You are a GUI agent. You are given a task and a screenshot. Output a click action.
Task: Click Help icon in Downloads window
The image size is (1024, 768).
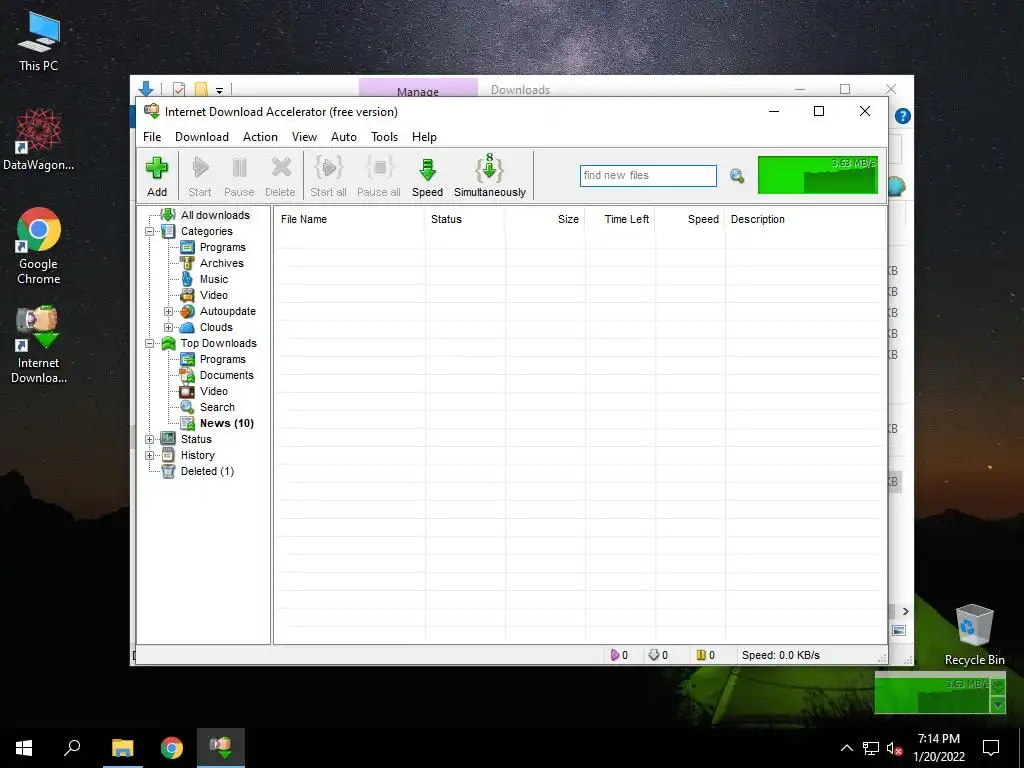click(903, 116)
